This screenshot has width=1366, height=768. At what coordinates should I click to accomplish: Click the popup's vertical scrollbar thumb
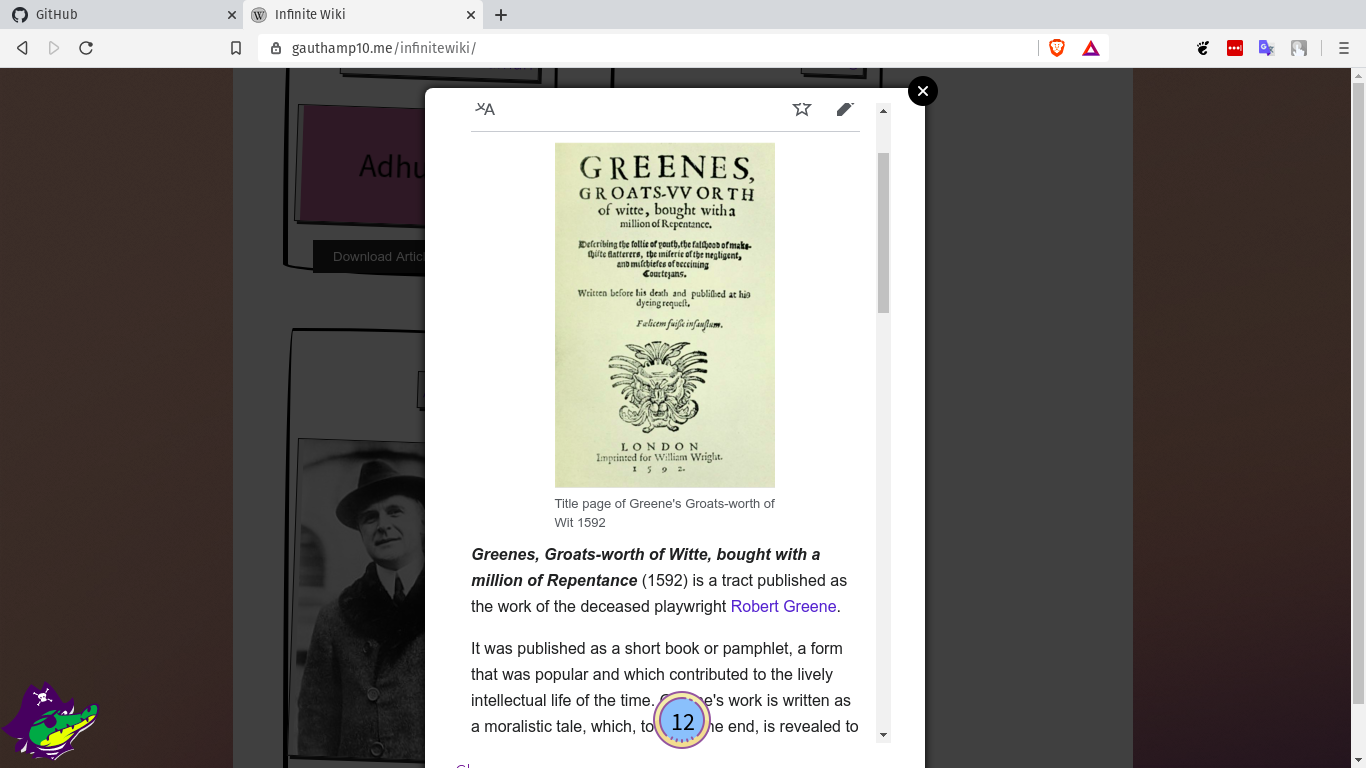point(883,233)
